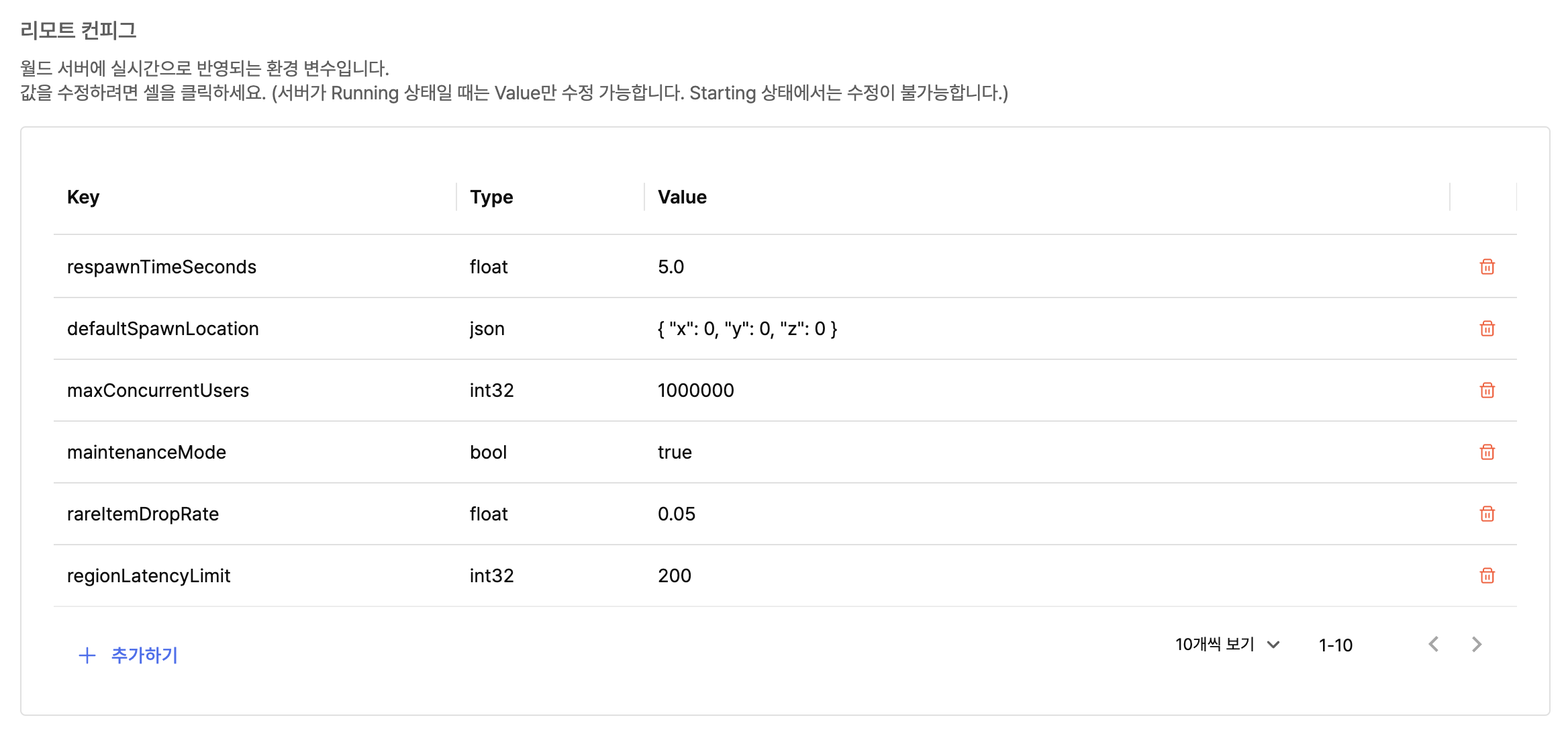Image resolution: width=1568 pixels, height=736 pixels.
Task: Edit the maxConcurrentUsers value 1000000
Action: tap(1047, 390)
